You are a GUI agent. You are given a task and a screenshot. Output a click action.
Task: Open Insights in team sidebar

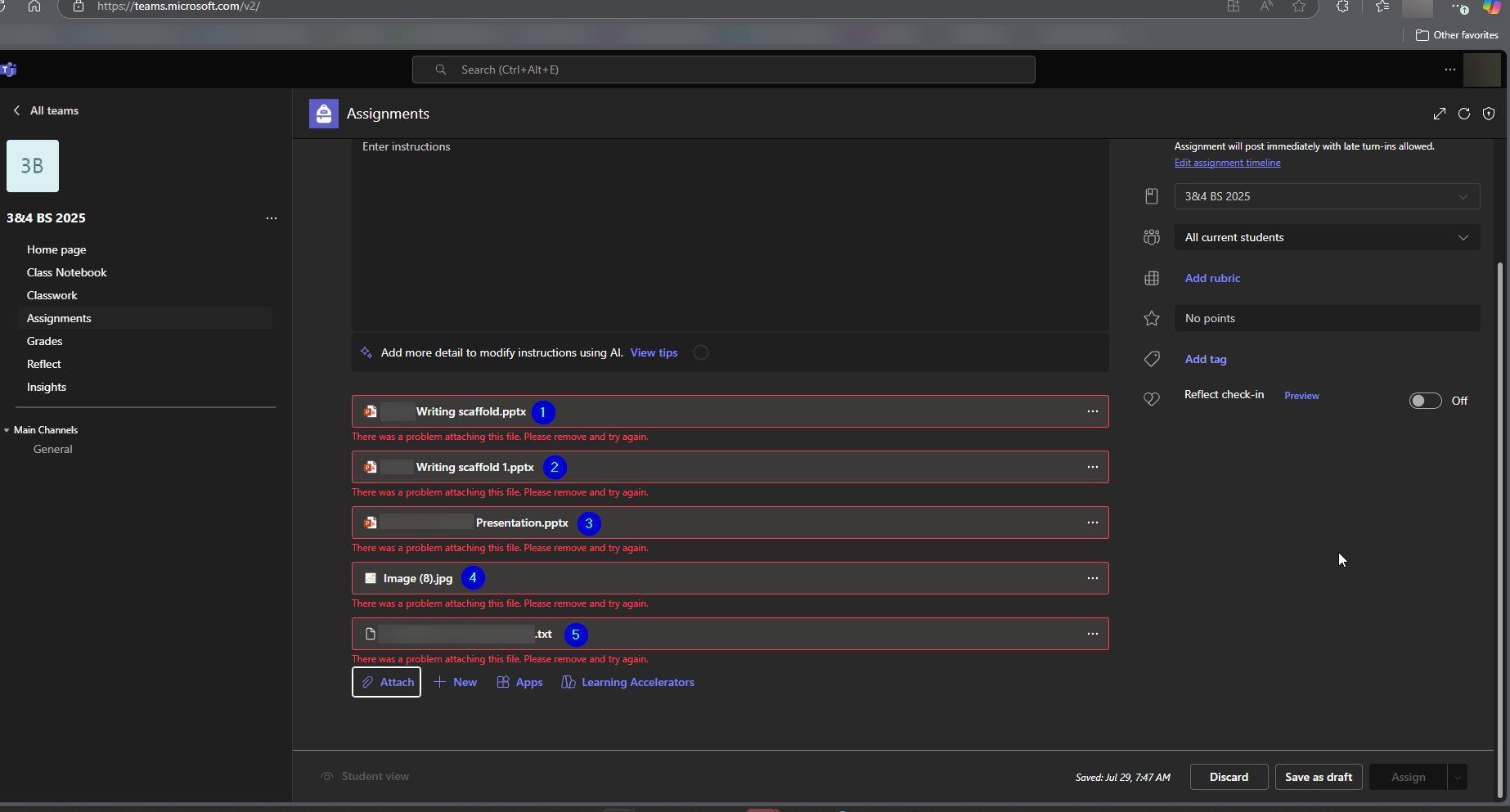47,387
